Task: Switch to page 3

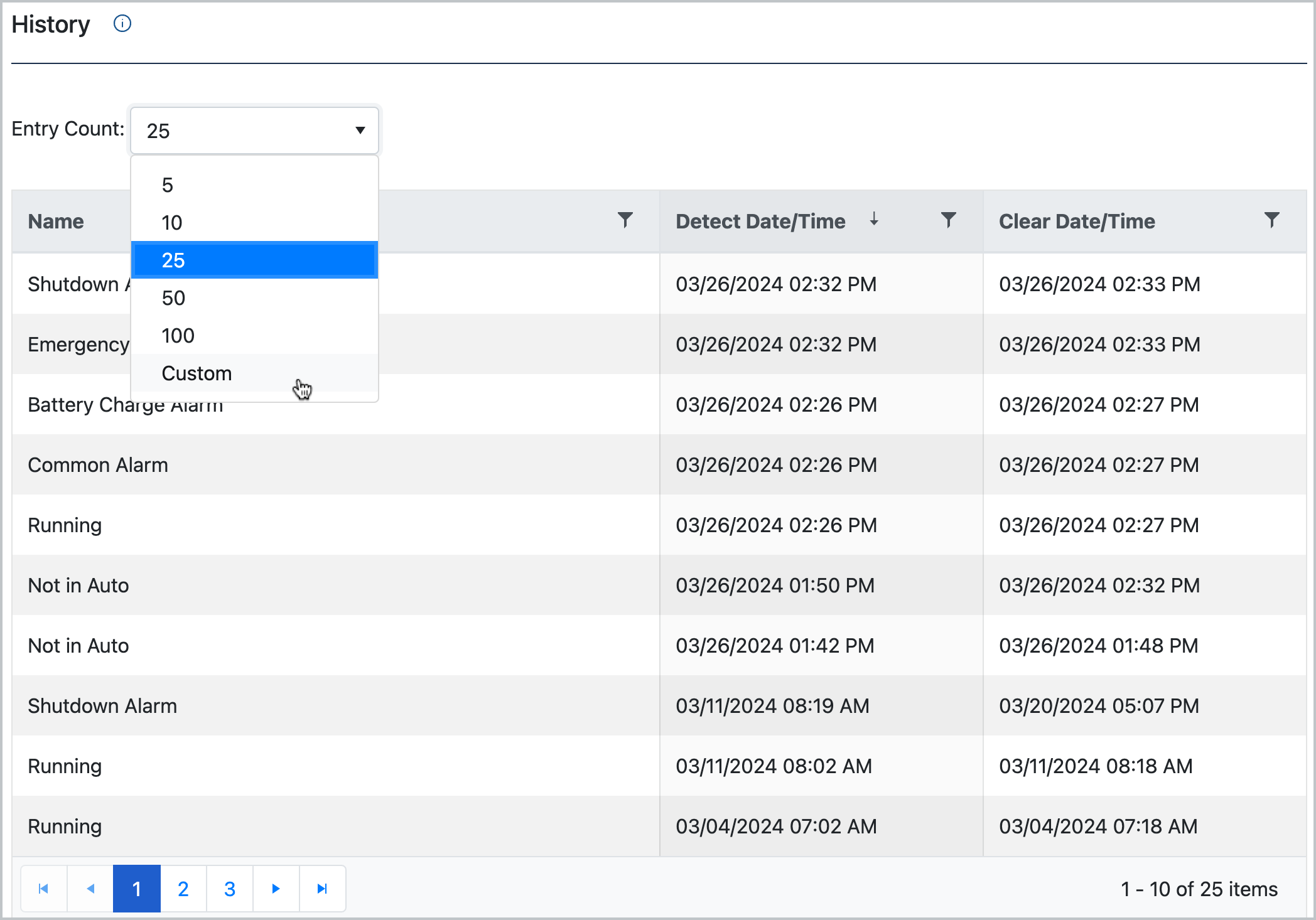Action: (x=230, y=889)
